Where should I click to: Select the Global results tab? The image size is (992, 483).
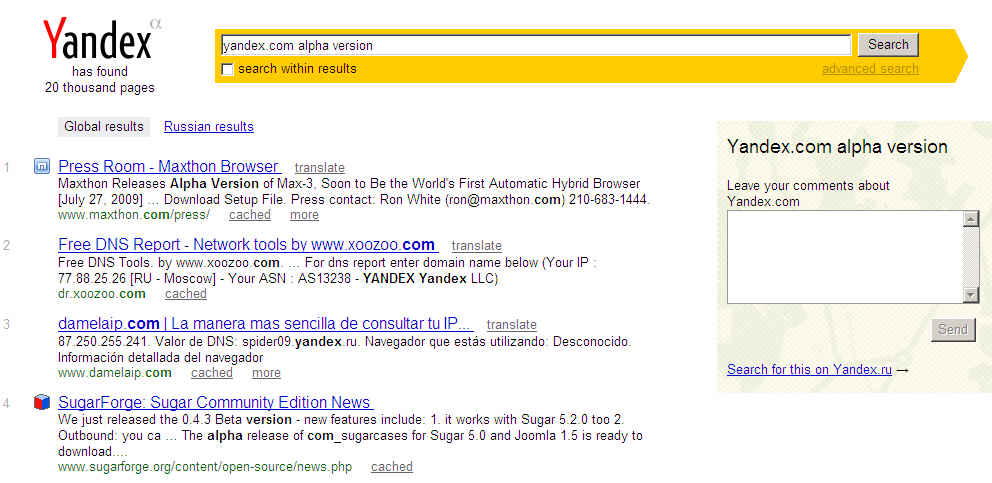(104, 127)
